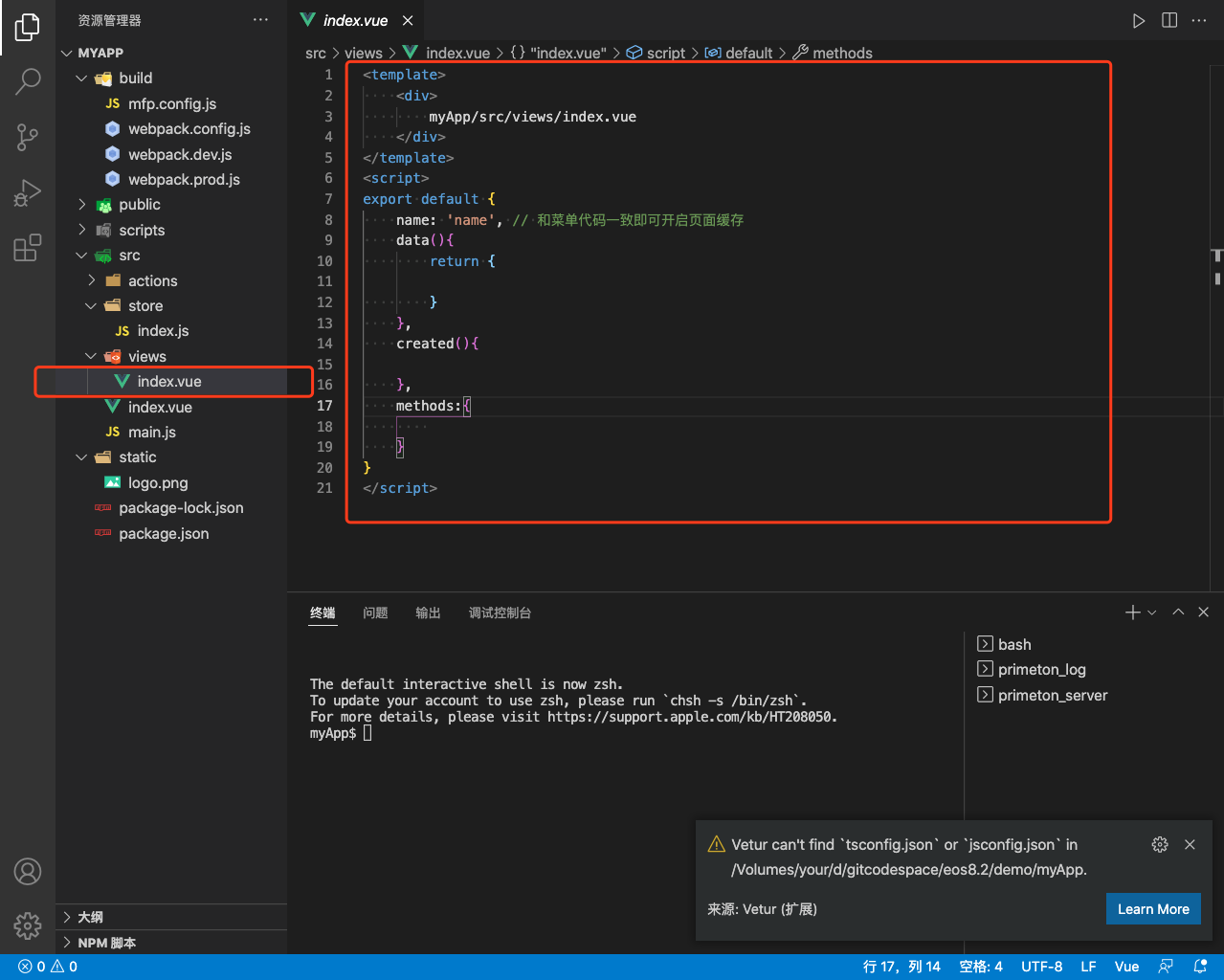1224x980 pixels.
Task: Switch to the 问题 panel tab
Action: click(375, 612)
